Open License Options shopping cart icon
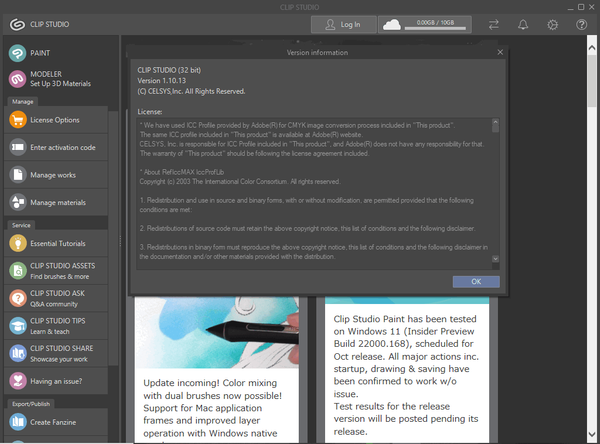Viewport: 600px width, 444px height. (x=18, y=120)
